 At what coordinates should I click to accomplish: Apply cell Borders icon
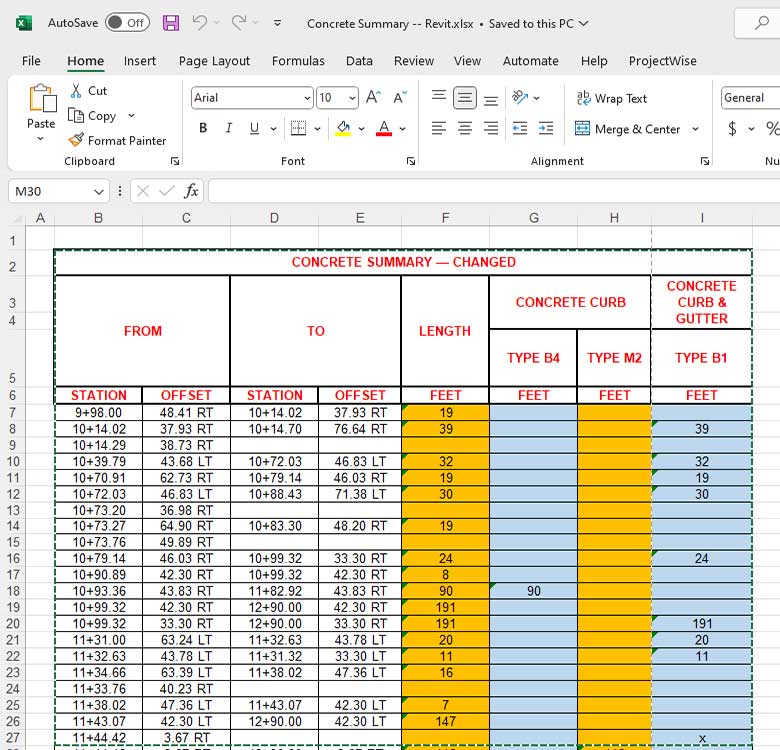tap(298, 128)
